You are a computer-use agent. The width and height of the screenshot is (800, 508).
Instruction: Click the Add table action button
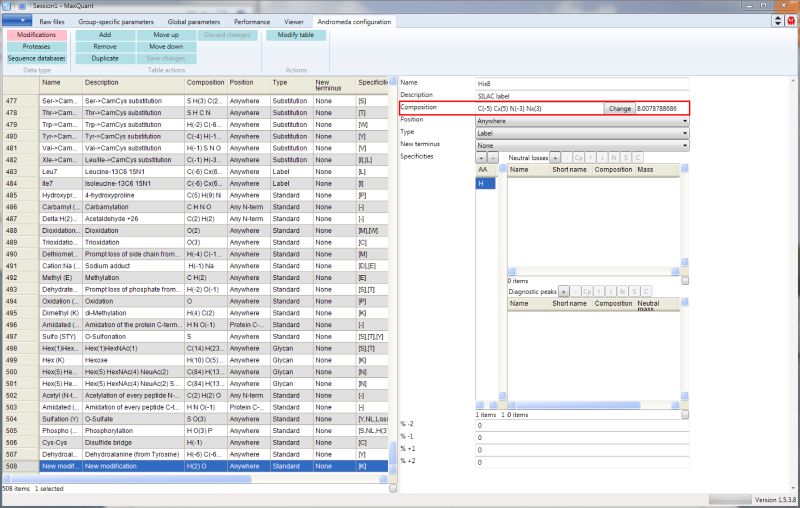[105, 35]
